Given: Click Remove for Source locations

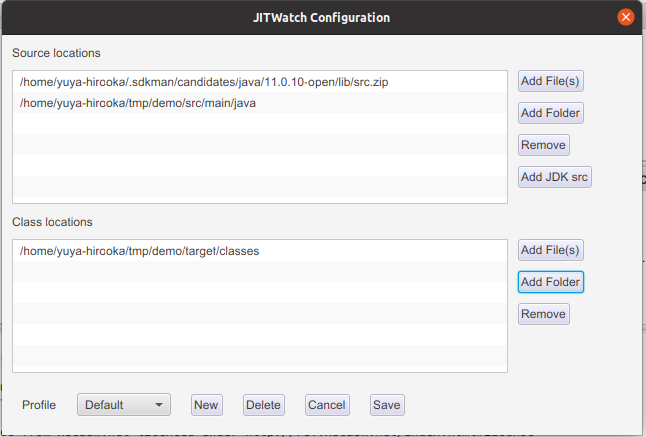Looking at the screenshot, I should tap(543, 145).
